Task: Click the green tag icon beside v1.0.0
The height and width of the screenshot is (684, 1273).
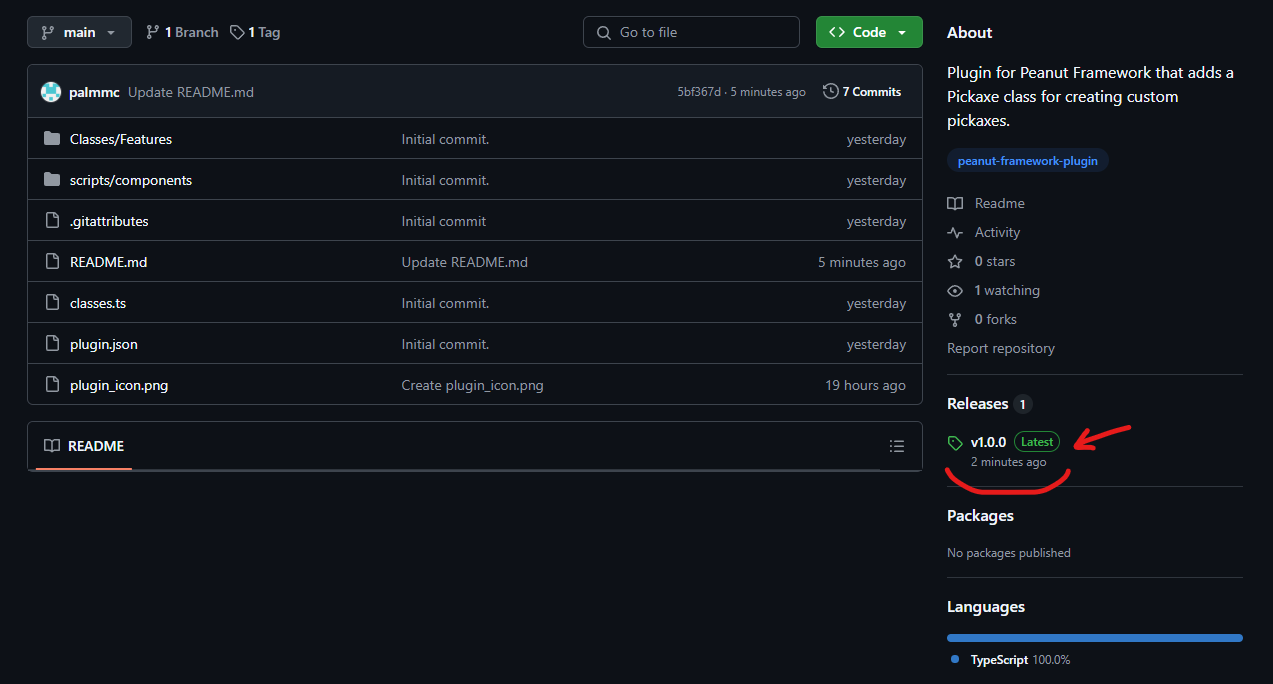Action: (955, 443)
